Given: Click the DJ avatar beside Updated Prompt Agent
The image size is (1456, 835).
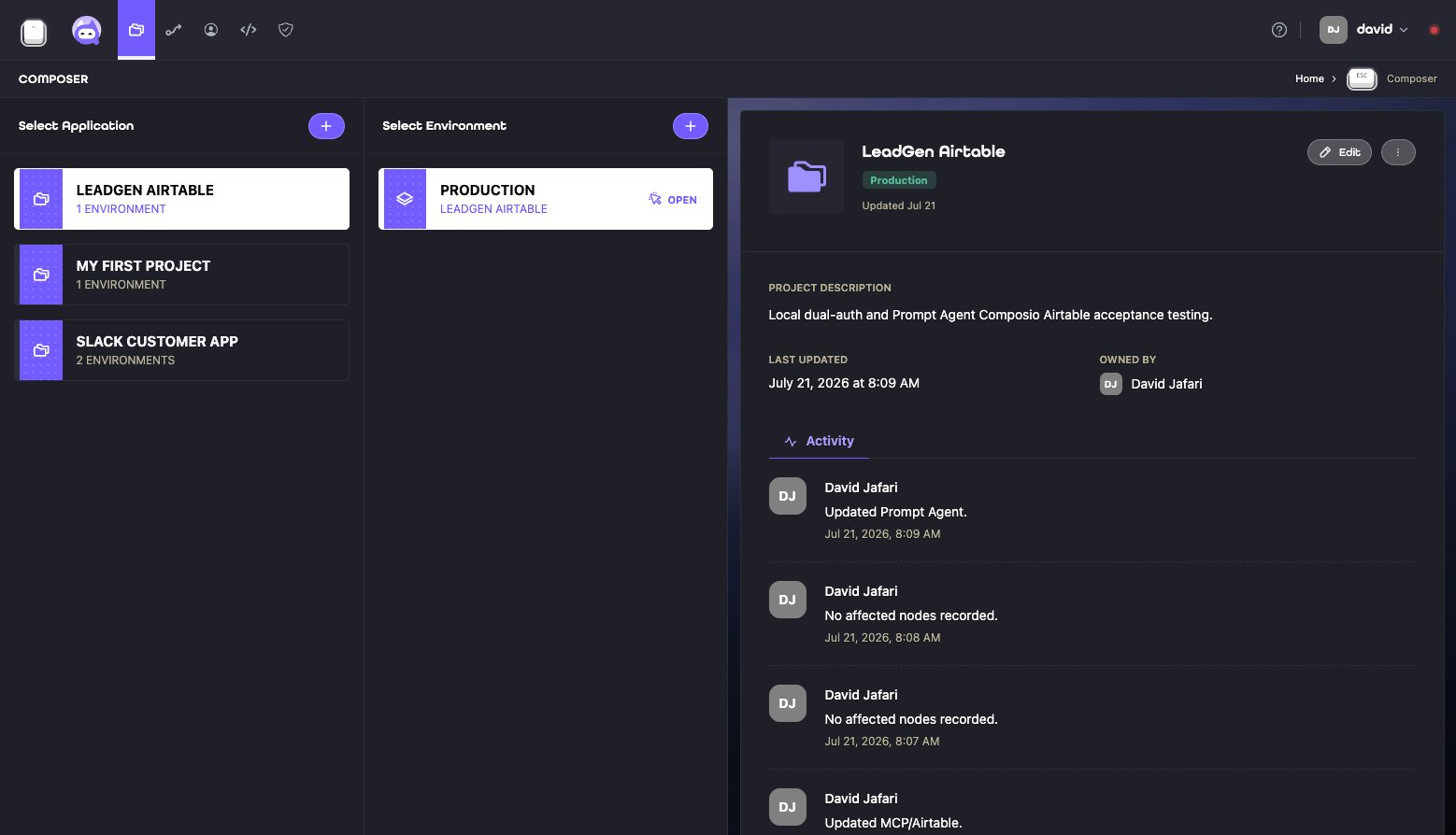Looking at the screenshot, I should (x=788, y=496).
